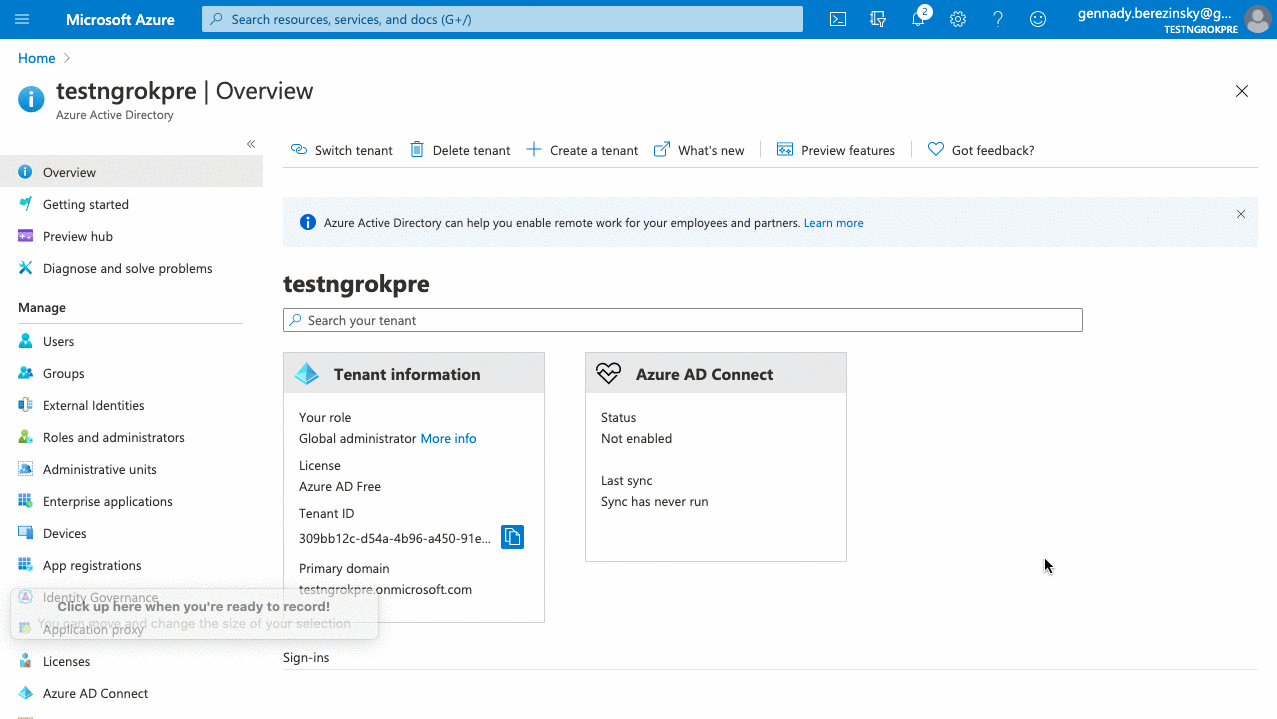1277x719 pixels.
Task: Open the portal hamburger menu
Action: 22,19
